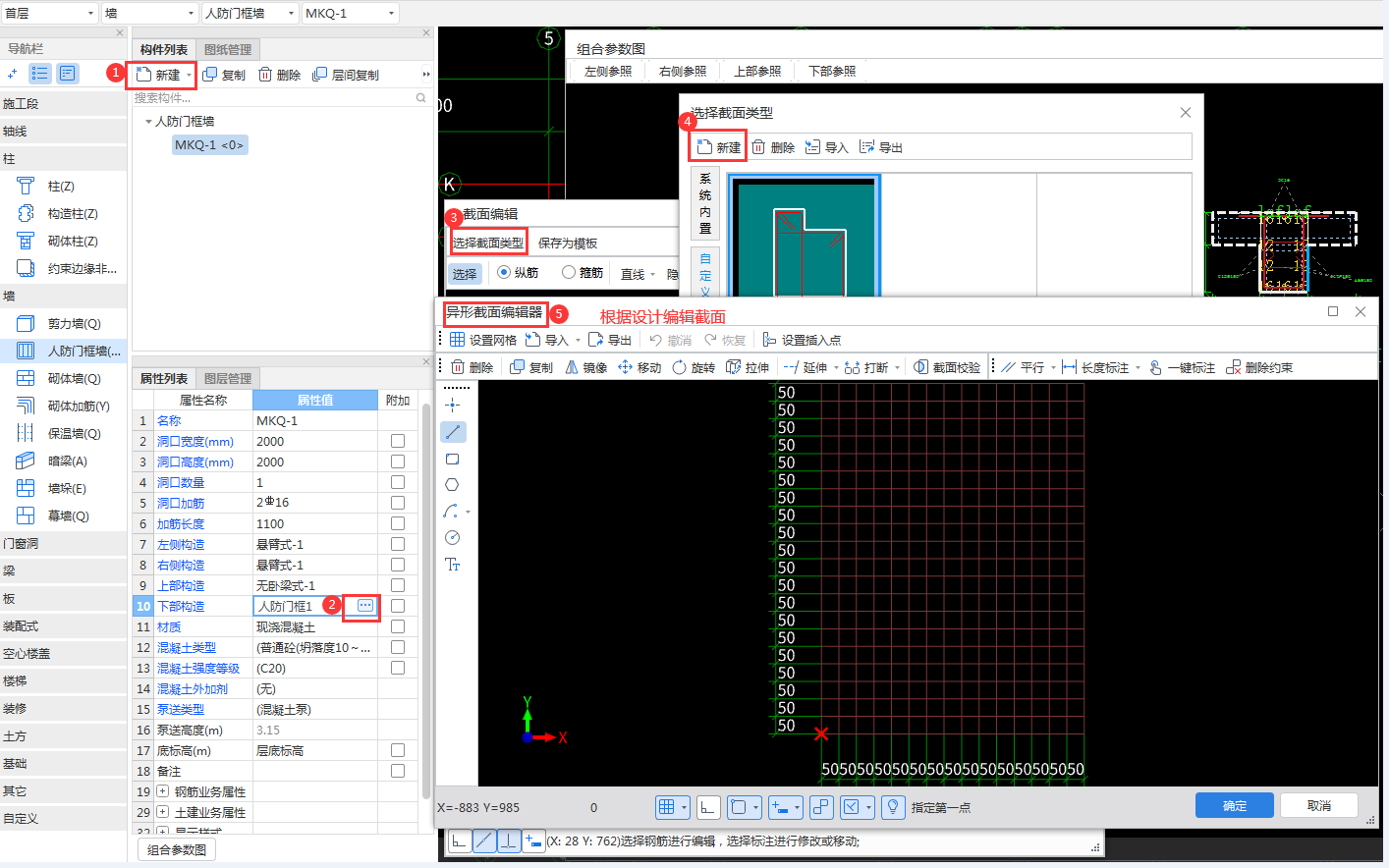Screen dimensions: 1389x868
Task: Select the text tool in drawing sidebar
Action: coord(453,565)
